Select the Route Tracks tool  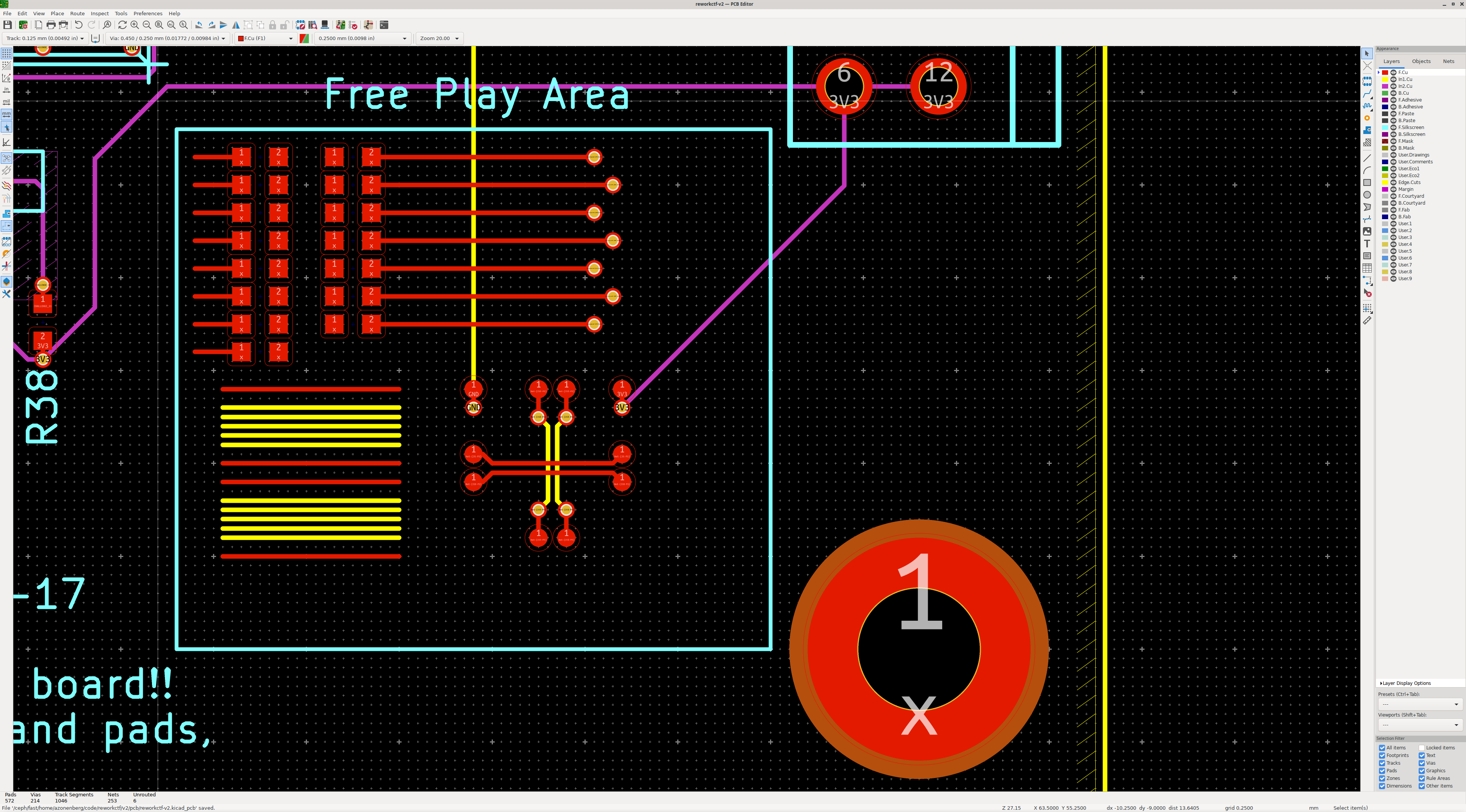pyautogui.click(x=1367, y=94)
